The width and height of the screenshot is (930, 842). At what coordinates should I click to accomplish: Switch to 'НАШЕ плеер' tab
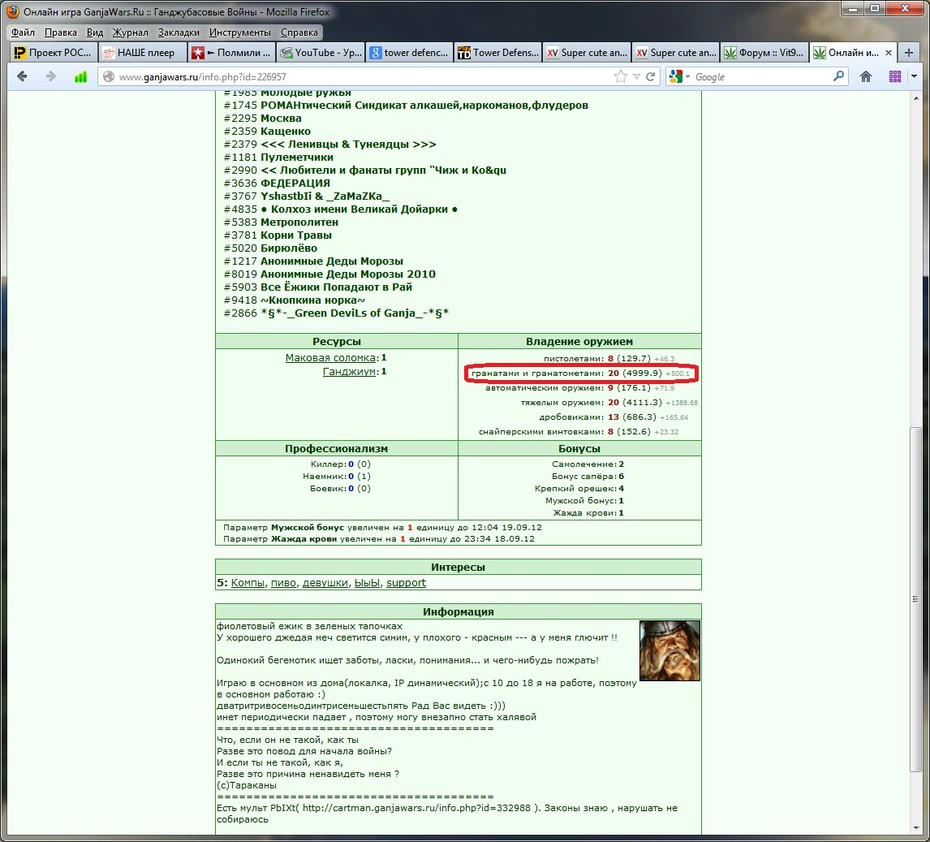tap(142, 53)
